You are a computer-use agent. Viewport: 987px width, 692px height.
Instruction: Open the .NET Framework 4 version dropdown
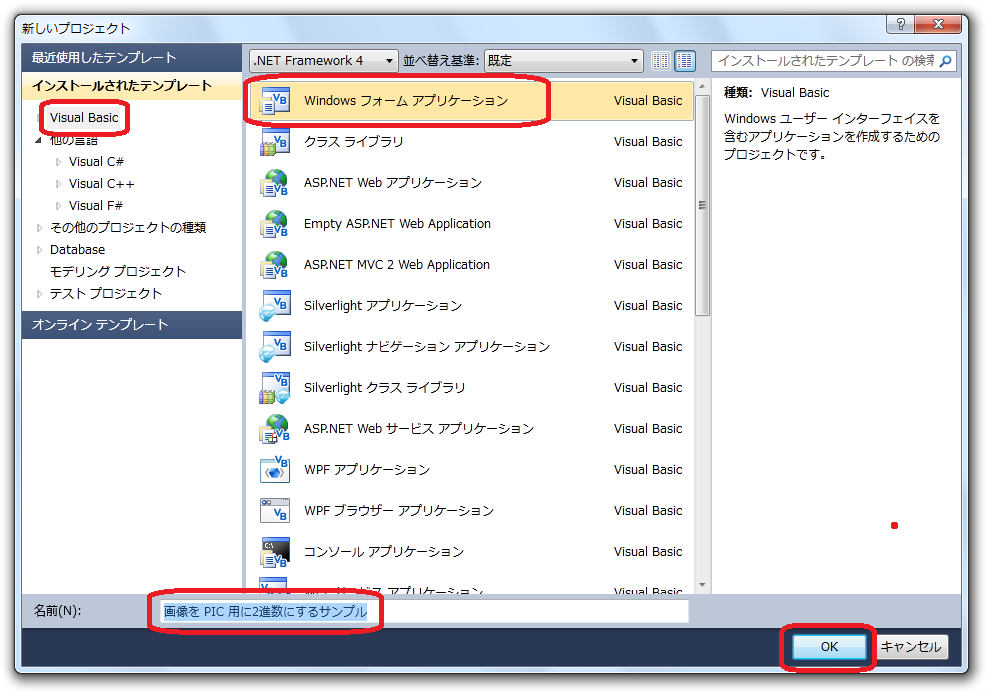(x=324, y=60)
